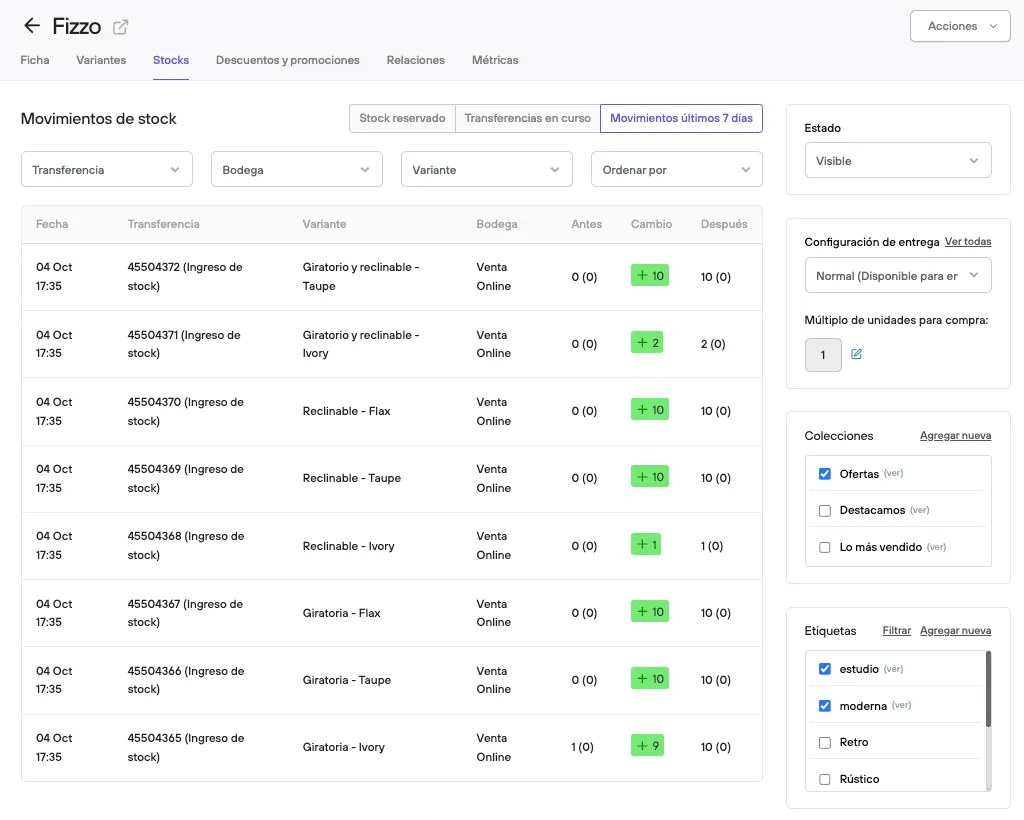Show Transferencias en curso view

click(x=528, y=118)
